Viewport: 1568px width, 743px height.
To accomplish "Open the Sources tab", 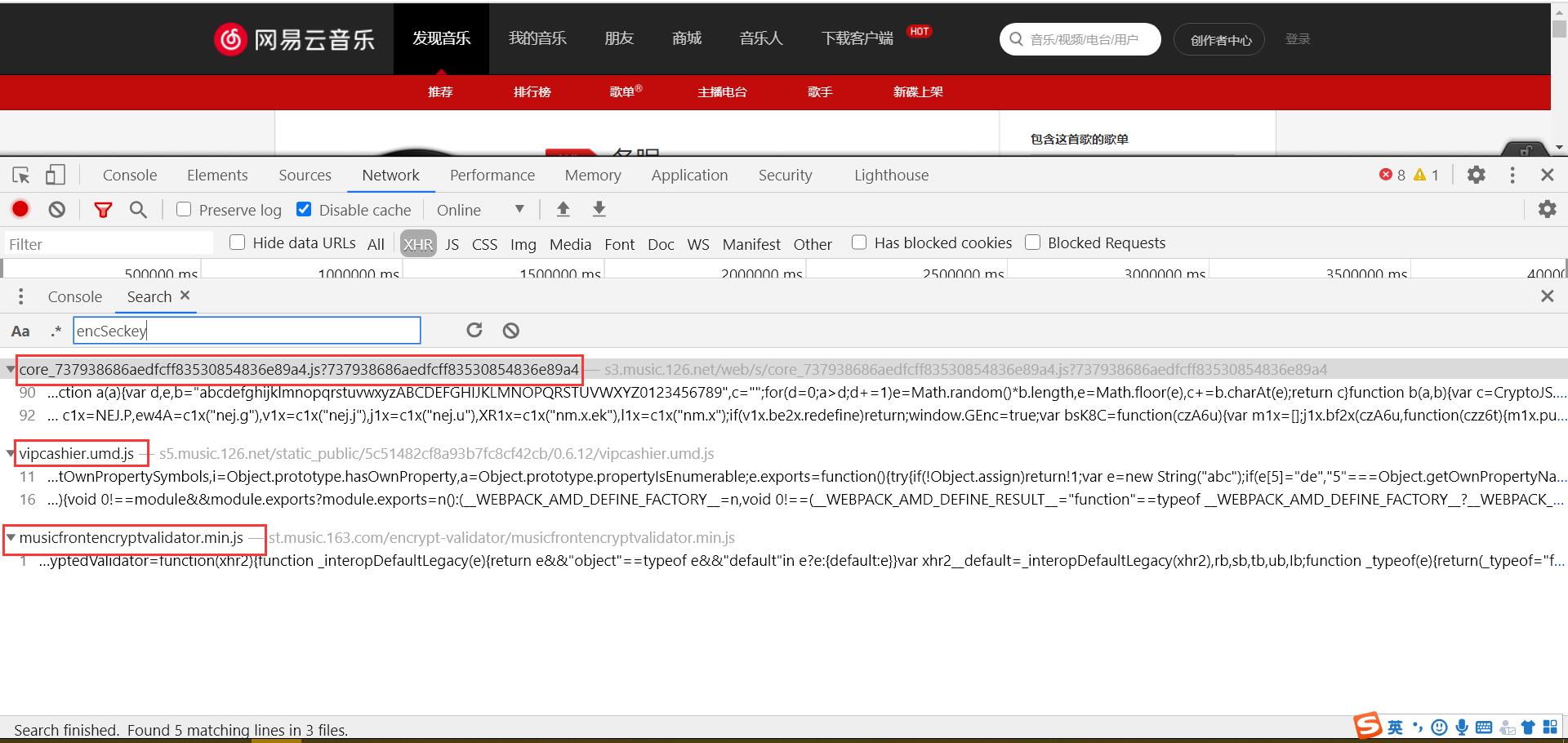I will pos(305,175).
